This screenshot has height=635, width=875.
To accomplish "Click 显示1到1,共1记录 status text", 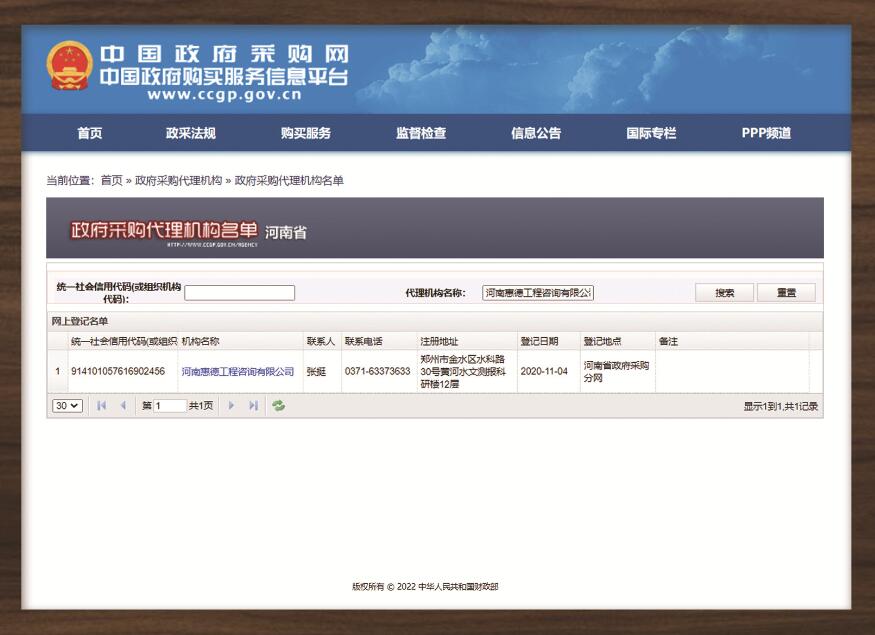I will [x=781, y=406].
